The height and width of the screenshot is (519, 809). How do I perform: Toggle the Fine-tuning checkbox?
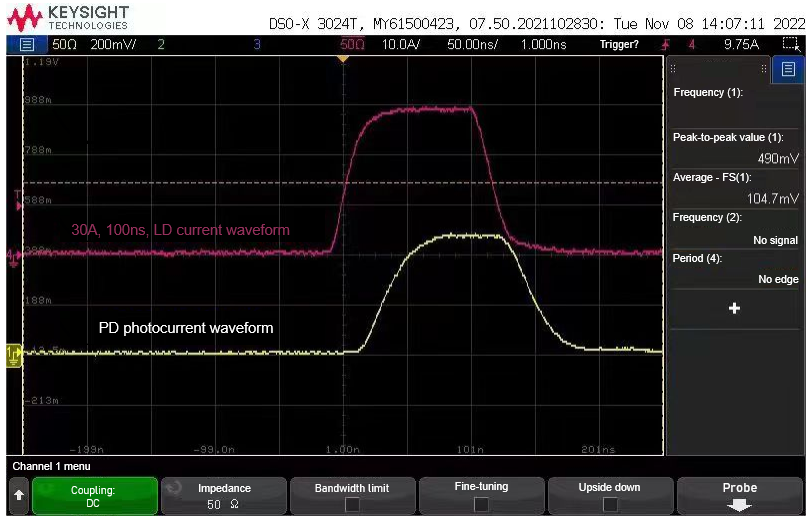pos(481,504)
